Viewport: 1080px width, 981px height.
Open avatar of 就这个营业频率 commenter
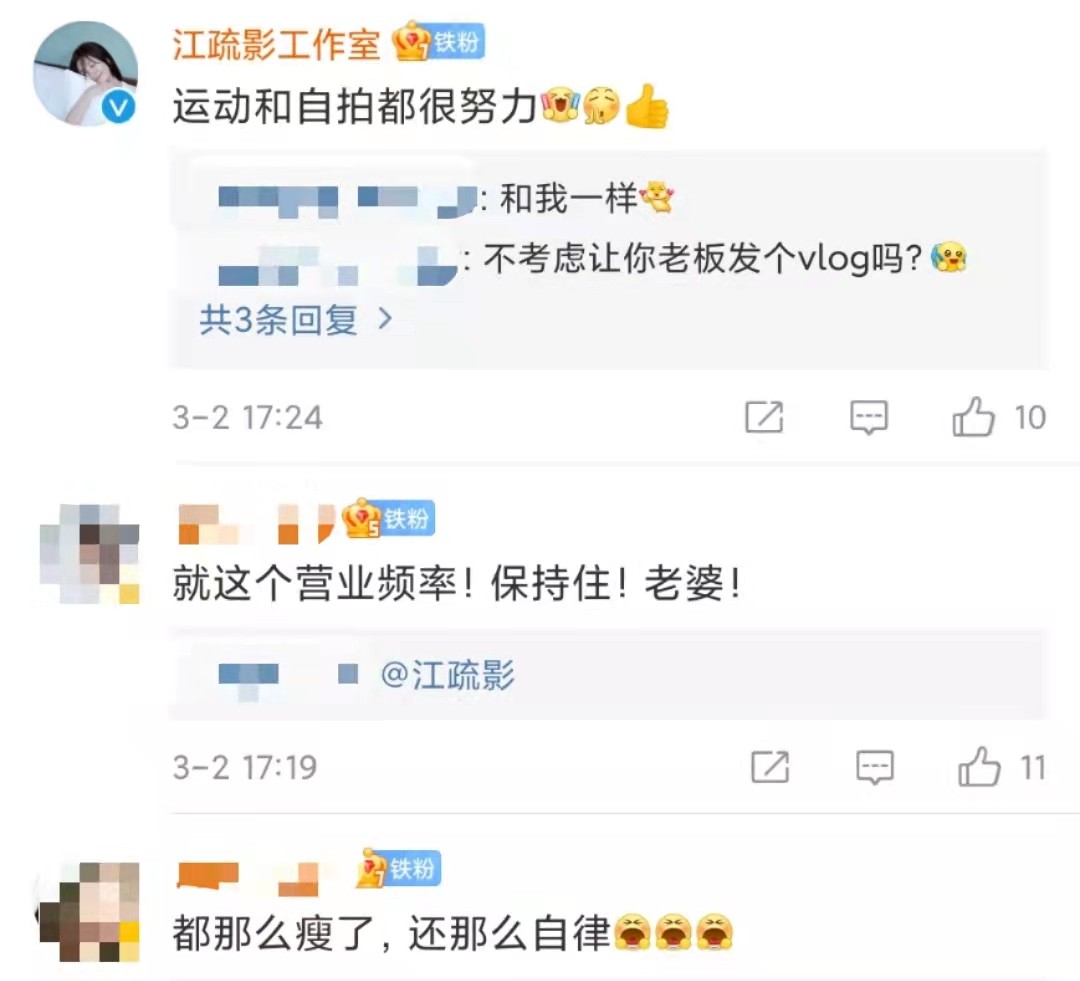coord(90,554)
